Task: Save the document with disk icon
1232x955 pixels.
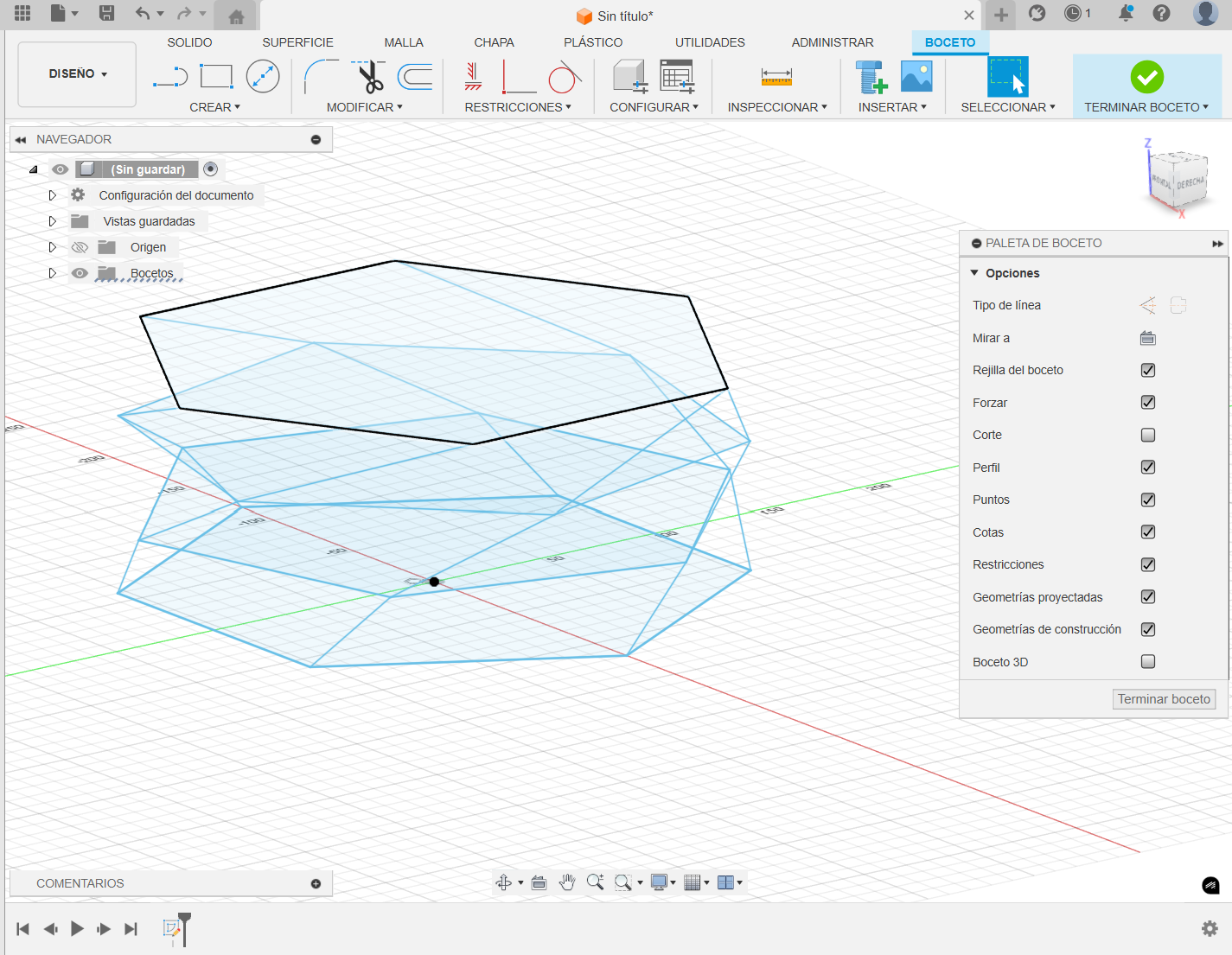Action: 106,13
